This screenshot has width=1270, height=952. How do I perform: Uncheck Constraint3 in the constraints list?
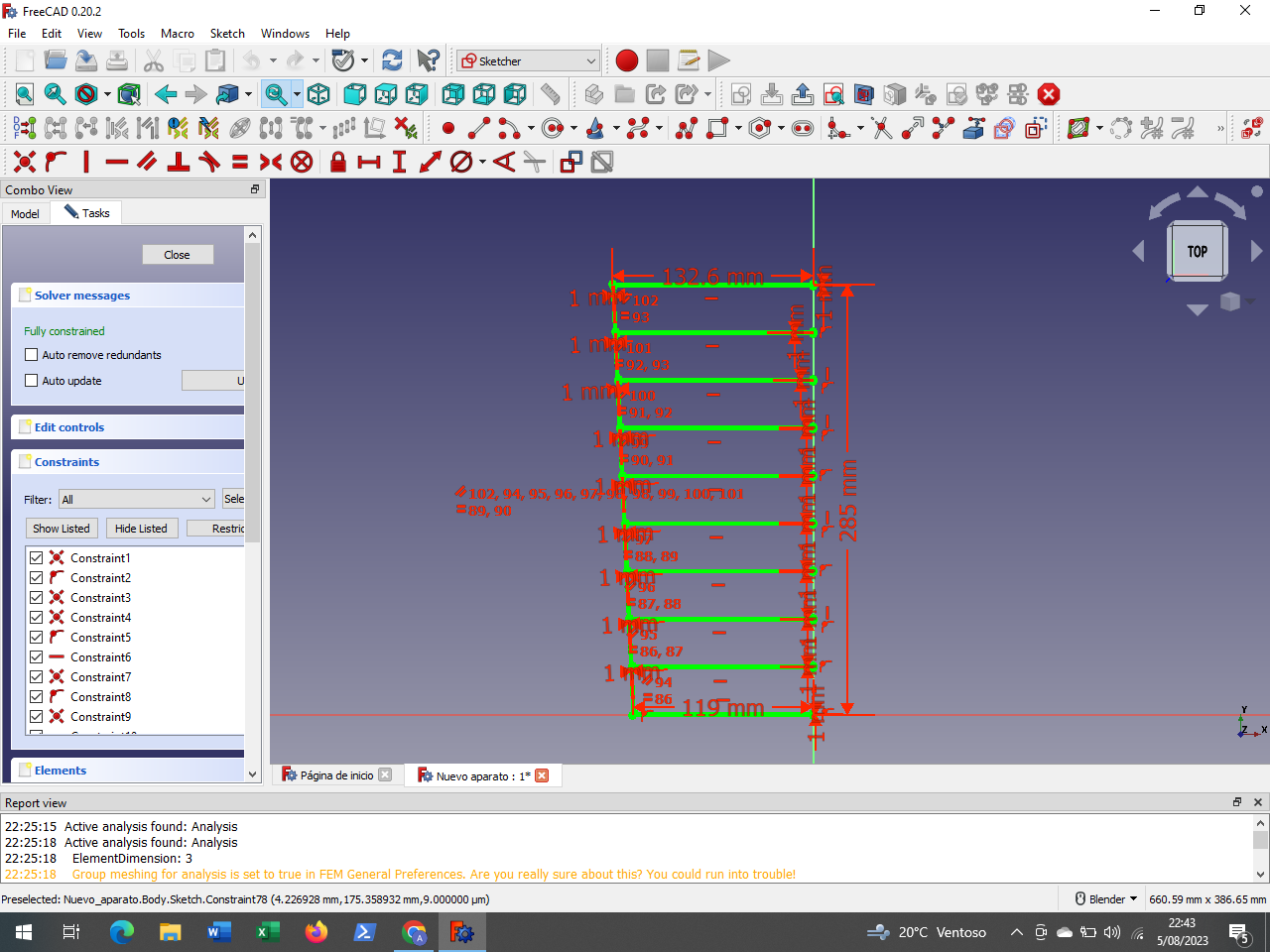36,597
